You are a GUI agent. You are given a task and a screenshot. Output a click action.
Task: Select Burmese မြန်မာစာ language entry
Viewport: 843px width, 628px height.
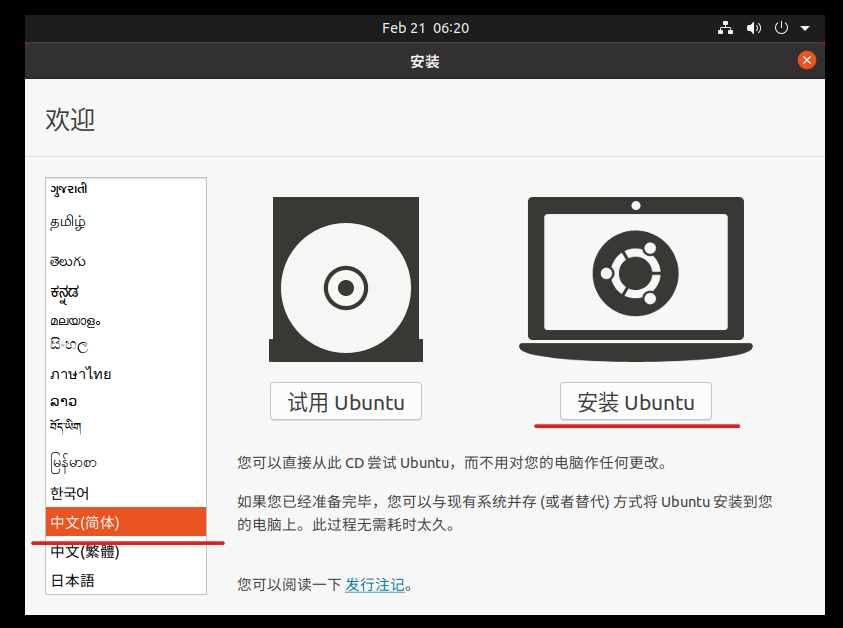click(x=126, y=462)
